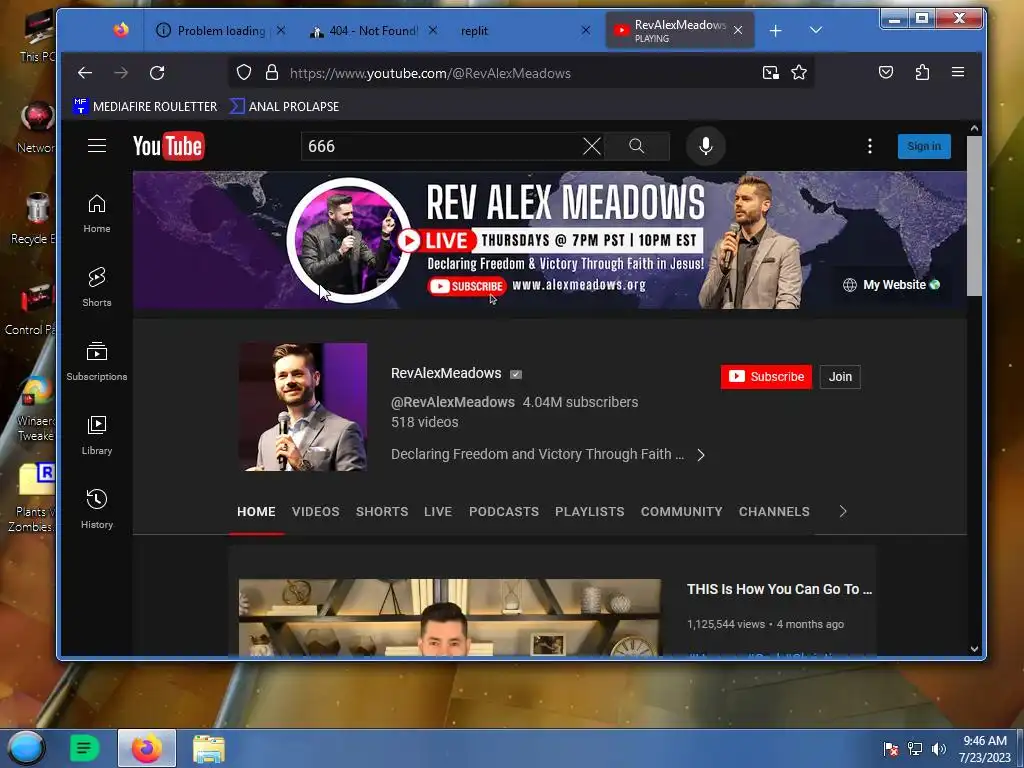Open the LIVE channel tab

438,511
